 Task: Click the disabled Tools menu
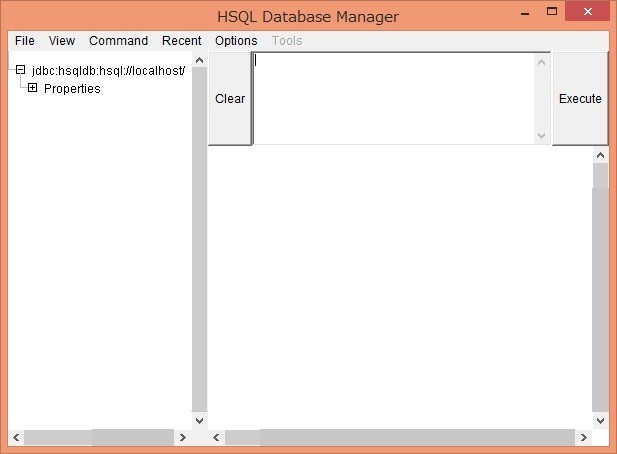click(287, 41)
